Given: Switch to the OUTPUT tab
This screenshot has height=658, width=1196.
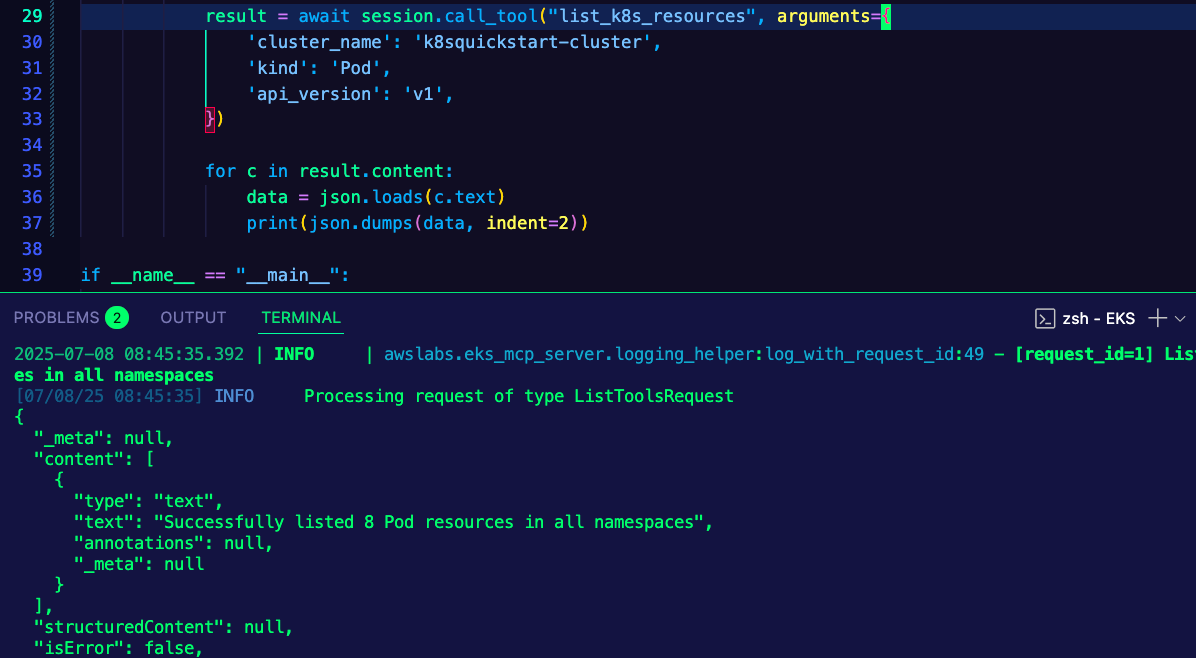Looking at the screenshot, I should pos(192,317).
